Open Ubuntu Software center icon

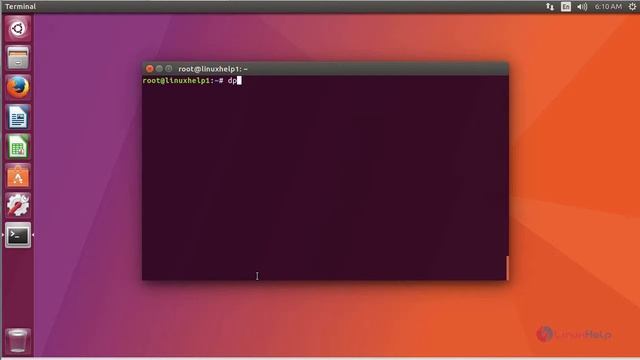click(18, 176)
